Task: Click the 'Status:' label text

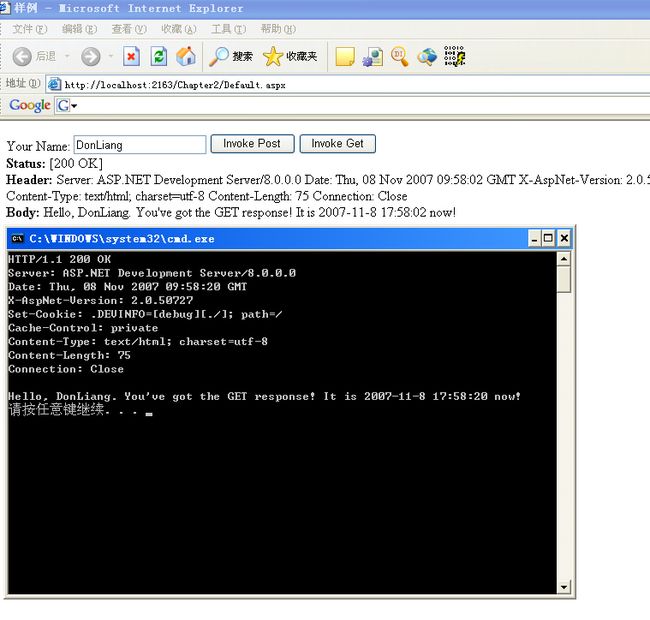Action: pyautogui.click(x=26, y=164)
